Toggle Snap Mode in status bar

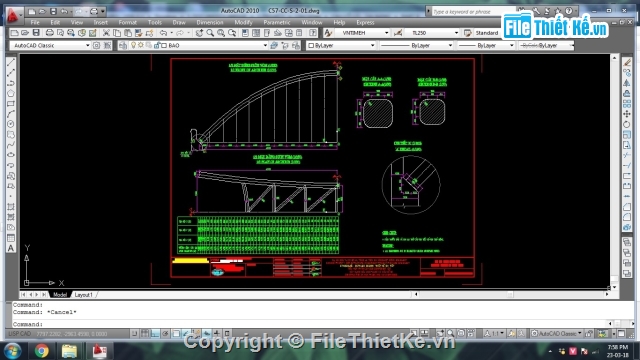(135, 333)
